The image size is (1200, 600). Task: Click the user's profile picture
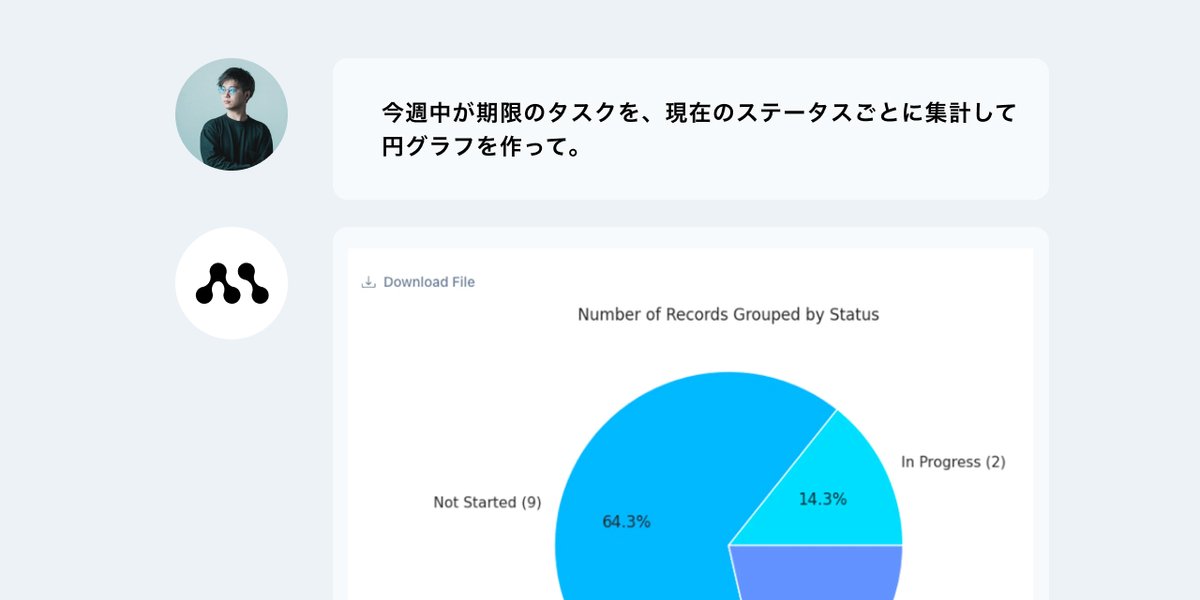231,113
